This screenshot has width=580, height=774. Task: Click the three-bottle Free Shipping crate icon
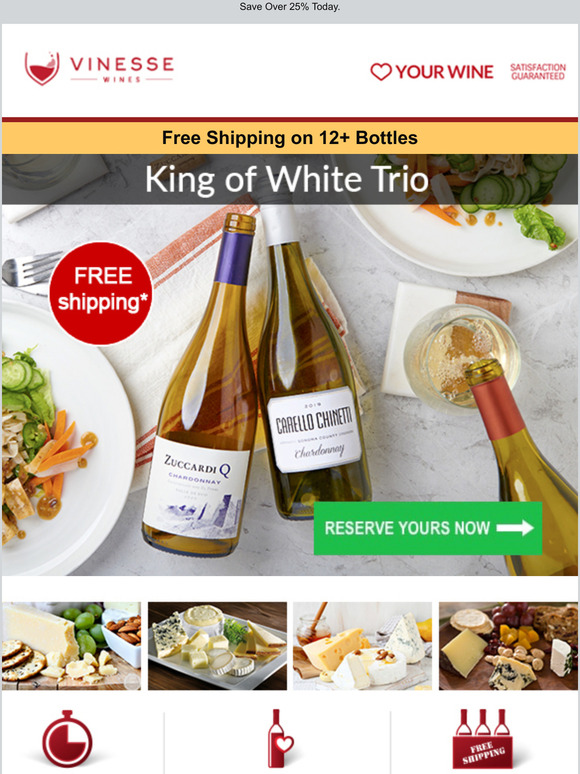[482, 739]
